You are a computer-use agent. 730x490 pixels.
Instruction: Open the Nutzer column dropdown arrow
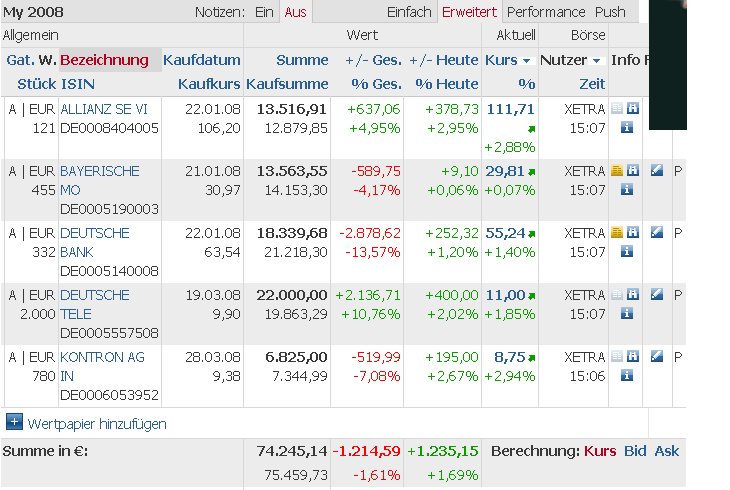(596, 61)
